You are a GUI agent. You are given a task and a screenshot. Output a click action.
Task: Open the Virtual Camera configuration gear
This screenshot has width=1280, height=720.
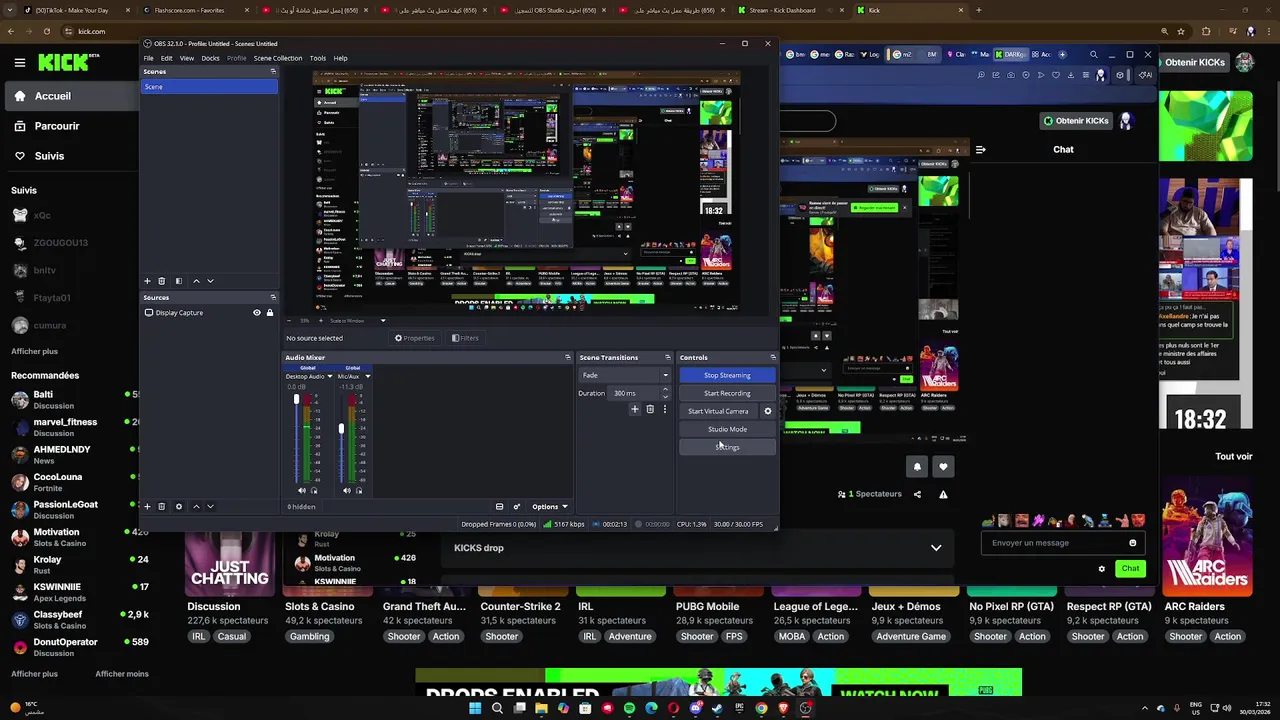pyautogui.click(x=768, y=411)
